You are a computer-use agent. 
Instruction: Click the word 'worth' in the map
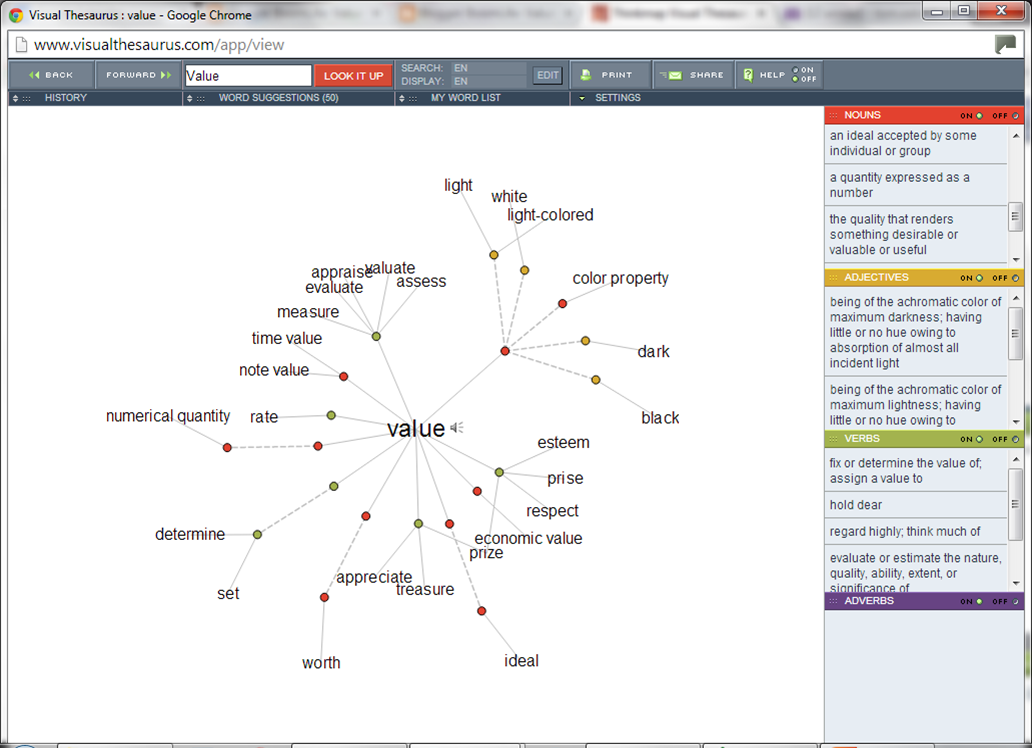click(321, 662)
